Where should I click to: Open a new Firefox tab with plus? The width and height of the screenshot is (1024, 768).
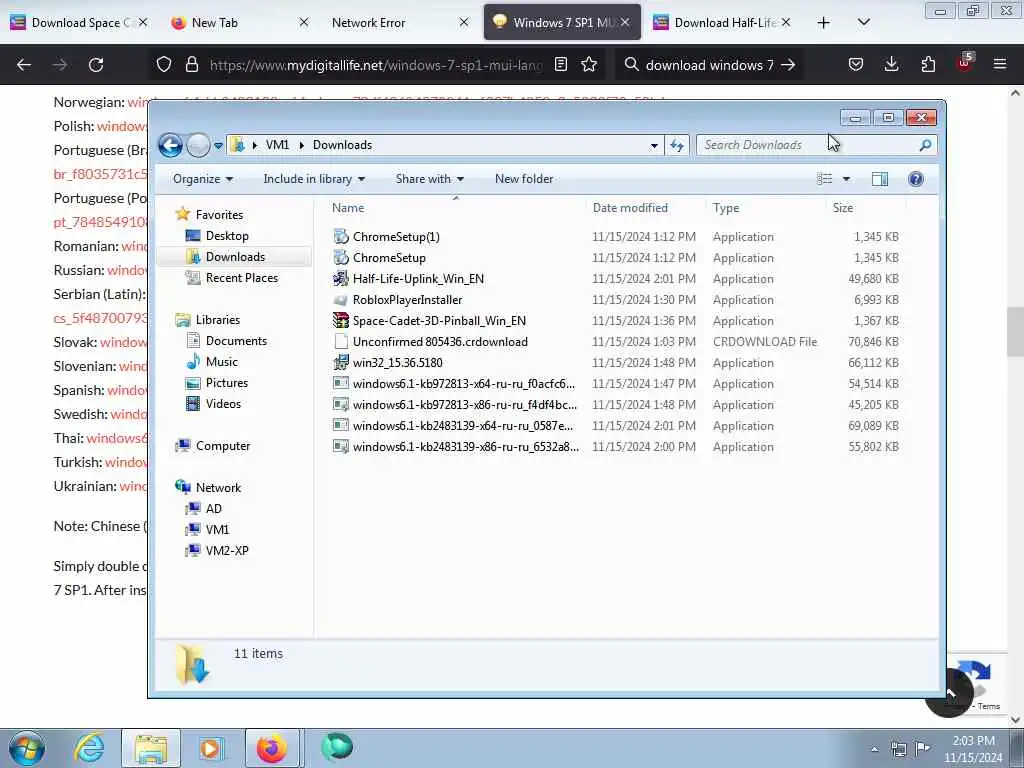[x=824, y=23]
